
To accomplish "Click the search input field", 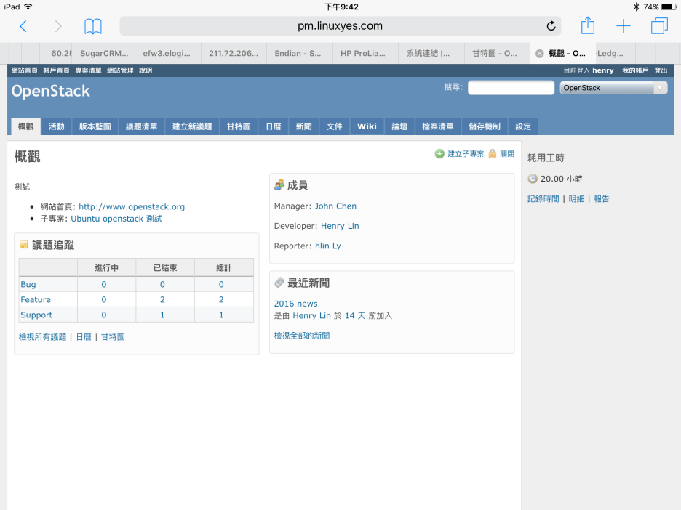I will (x=511, y=87).
